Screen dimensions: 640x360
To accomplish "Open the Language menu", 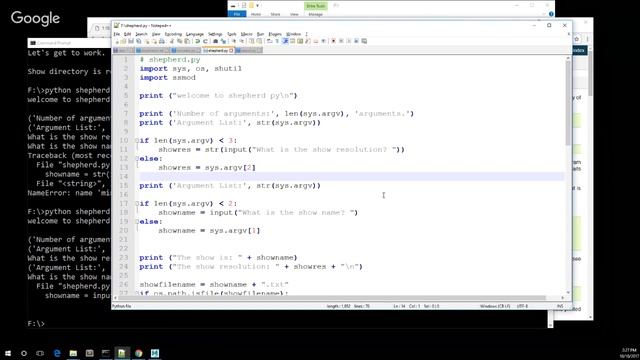I will (195, 34).
